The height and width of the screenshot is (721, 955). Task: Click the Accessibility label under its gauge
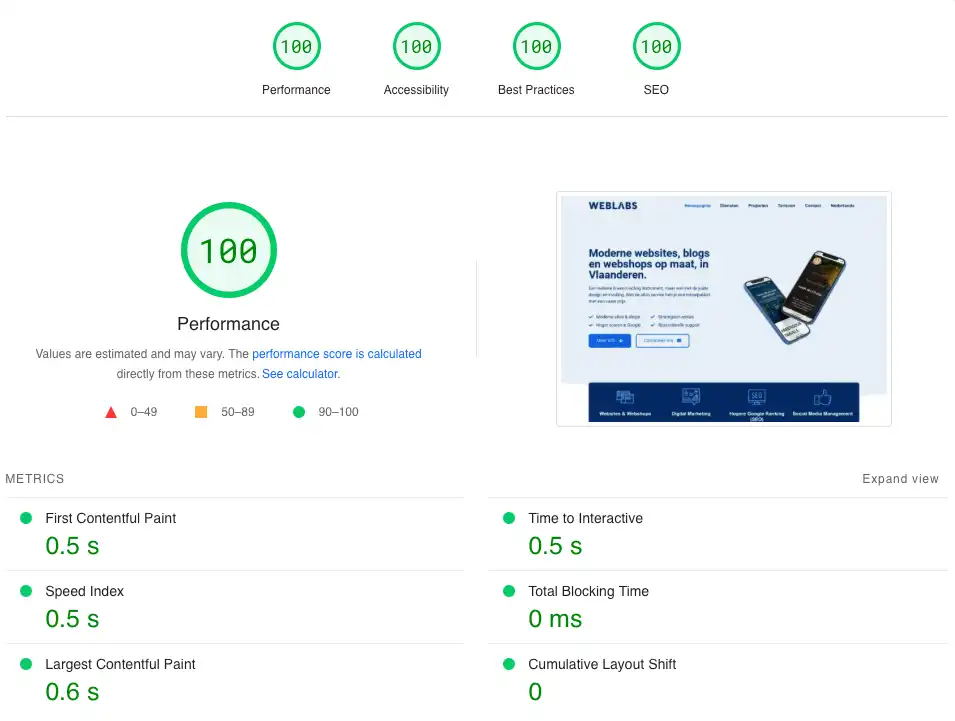click(x=416, y=90)
